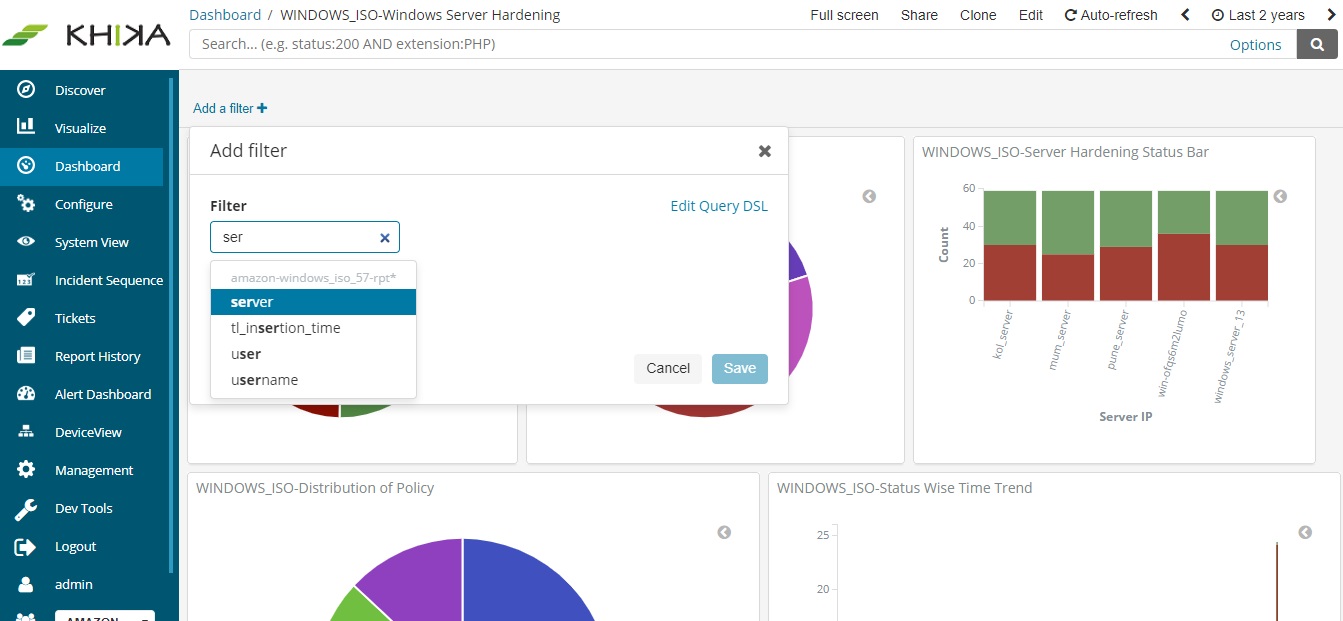Click the KHIKA logo

[x=86, y=35]
